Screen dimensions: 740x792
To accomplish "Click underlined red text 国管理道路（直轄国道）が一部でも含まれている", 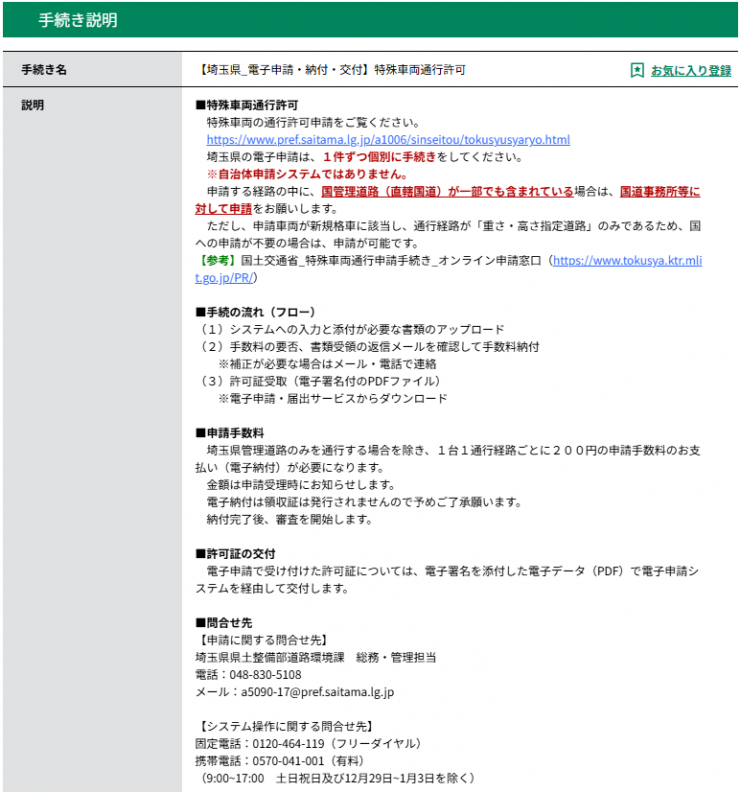I will point(447,191).
